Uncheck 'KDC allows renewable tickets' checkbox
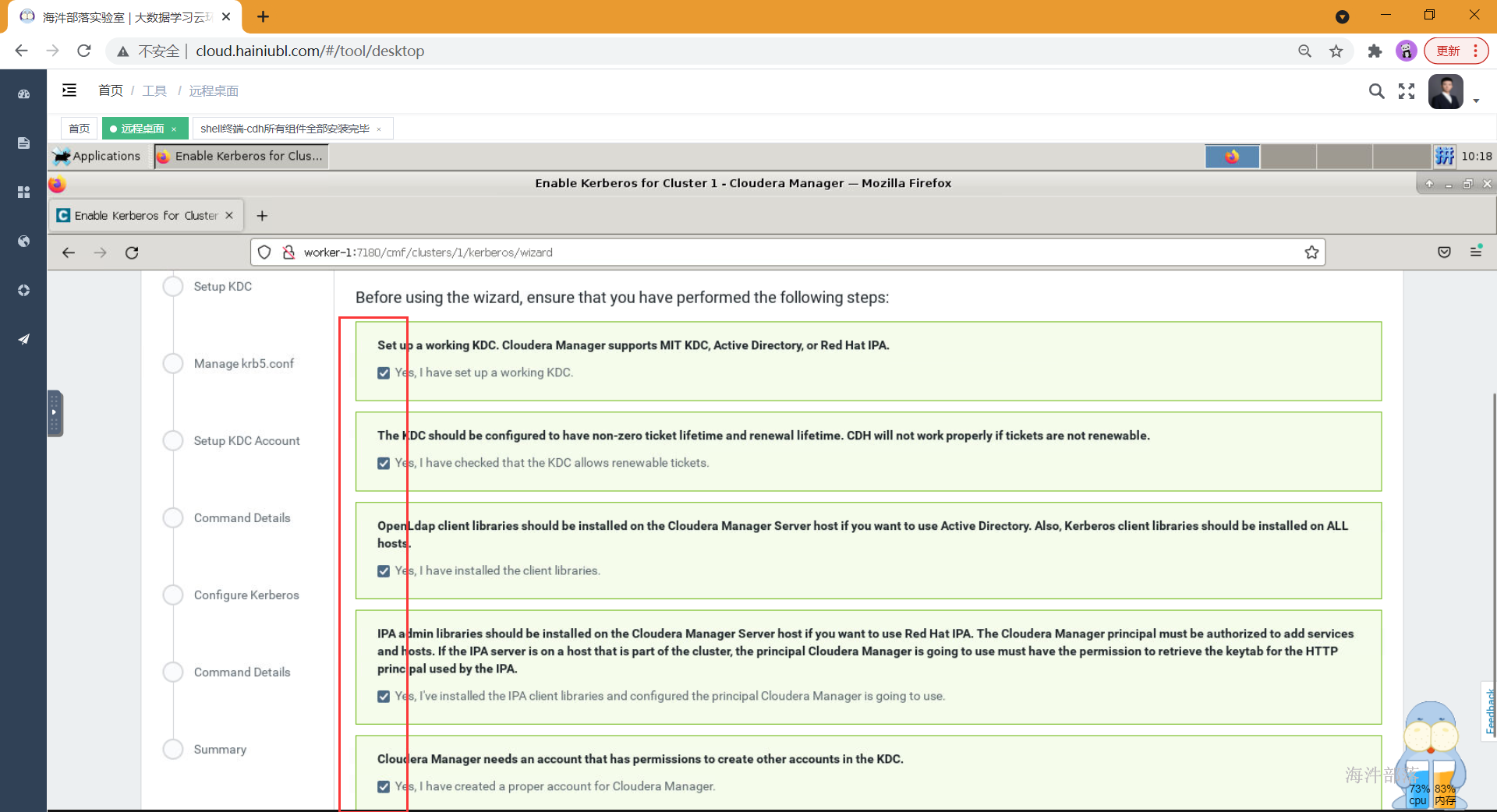1497x812 pixels. coord(384,464)
